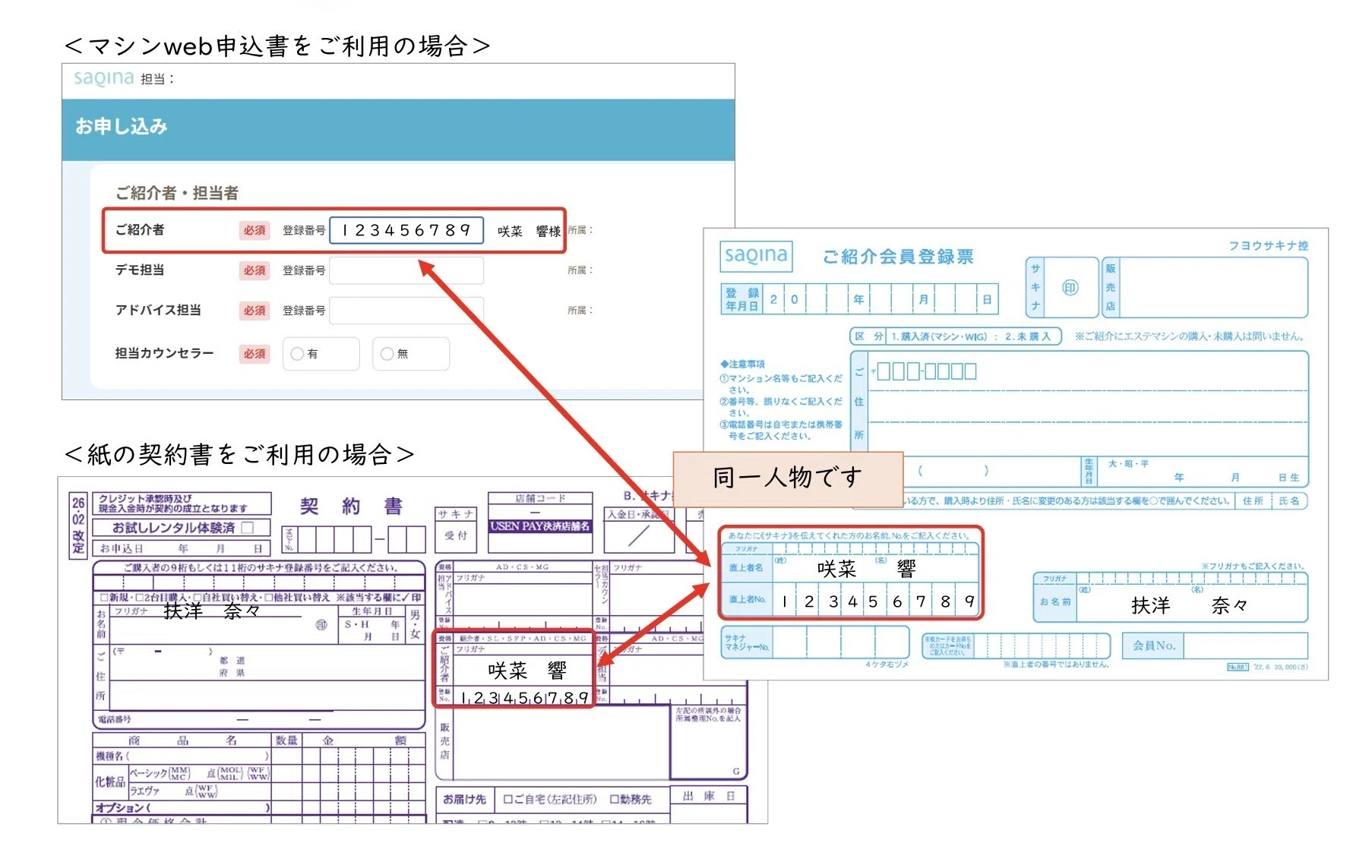
Task: Click the 印 seal mark on the 登録票
Action: point(1070,288)
